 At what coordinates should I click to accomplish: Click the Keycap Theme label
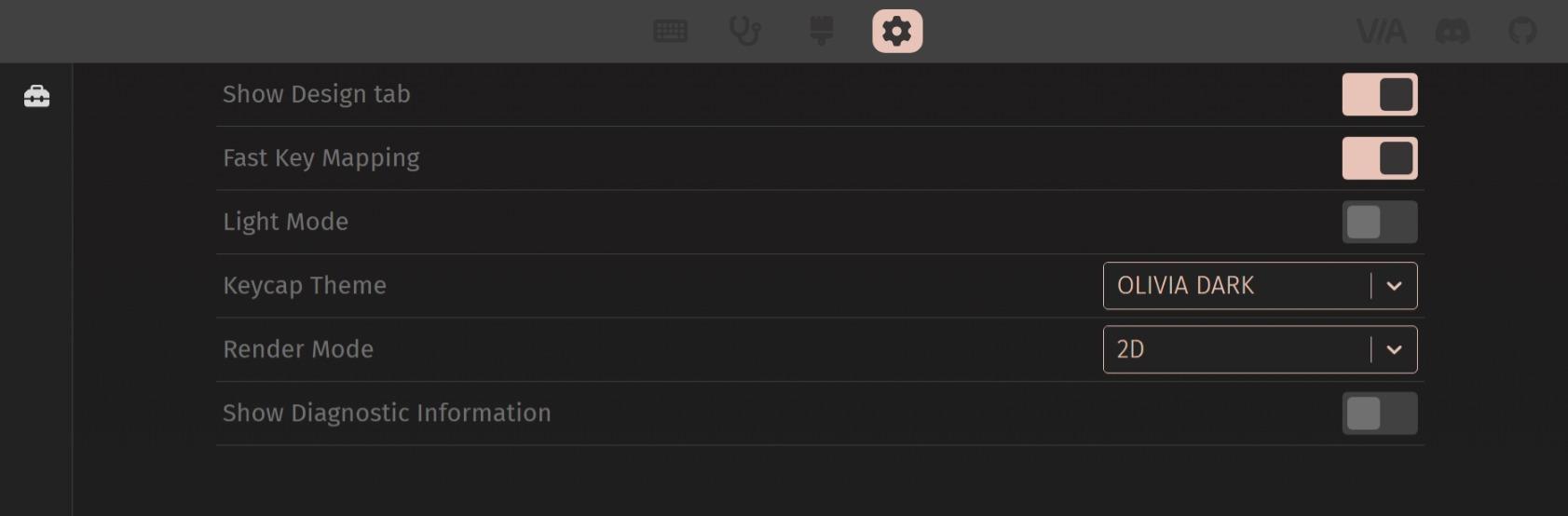305,286
